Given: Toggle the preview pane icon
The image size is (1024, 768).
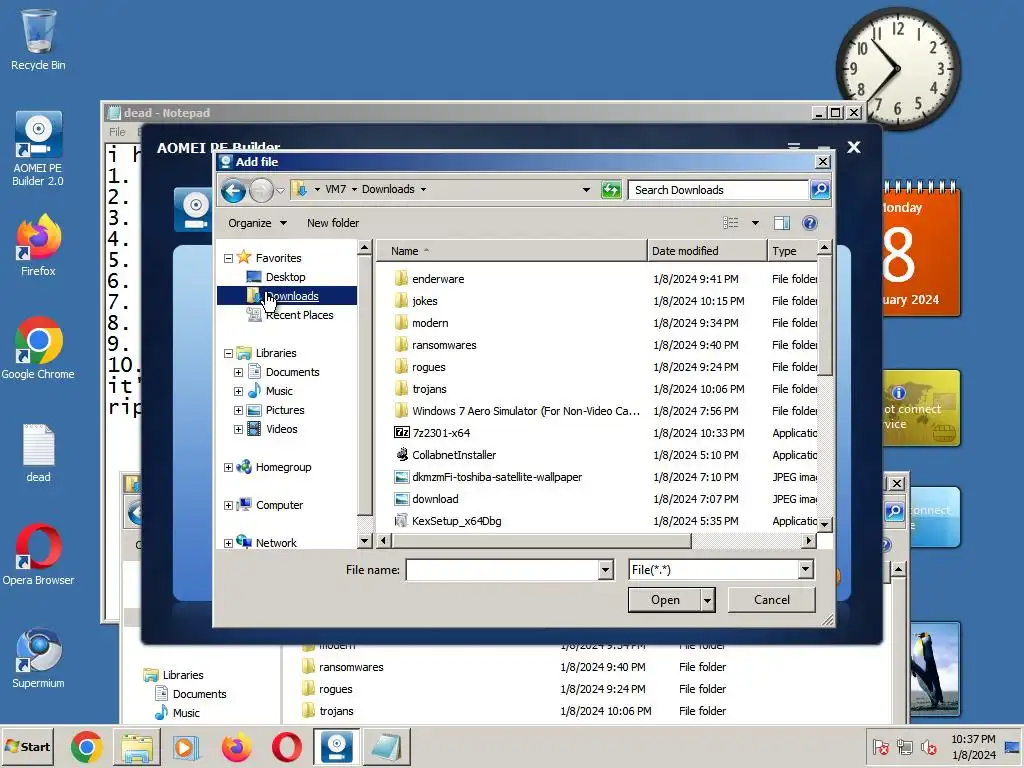Looking at the screenshot, I should pos(782,223).
